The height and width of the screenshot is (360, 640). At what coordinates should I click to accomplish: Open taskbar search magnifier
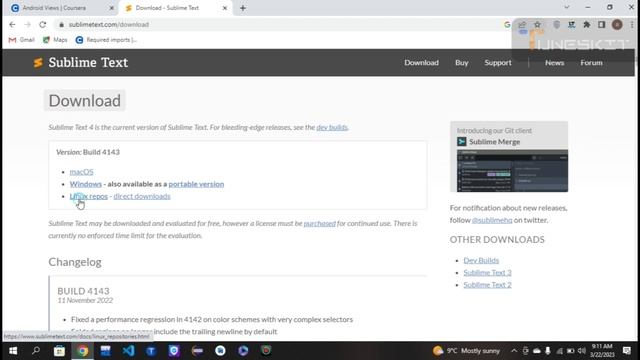36,351
